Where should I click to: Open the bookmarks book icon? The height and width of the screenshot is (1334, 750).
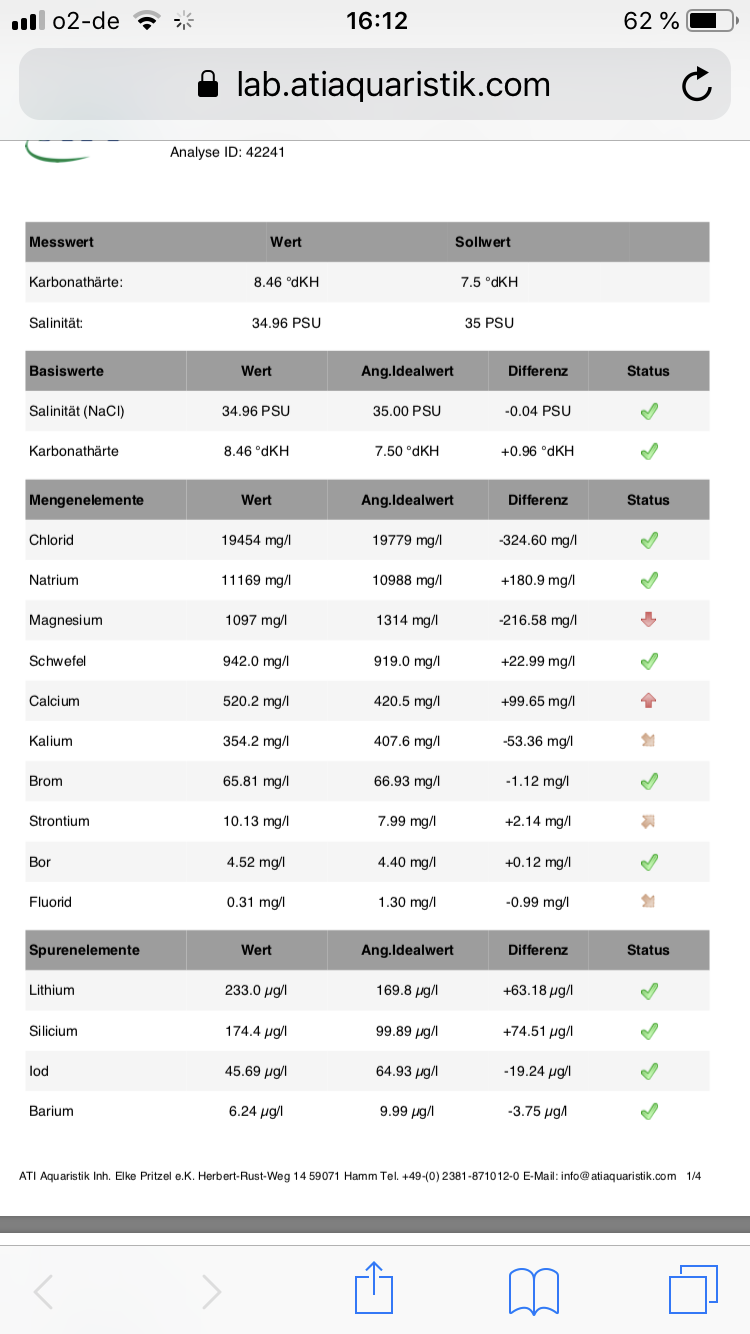(533, 1290)
